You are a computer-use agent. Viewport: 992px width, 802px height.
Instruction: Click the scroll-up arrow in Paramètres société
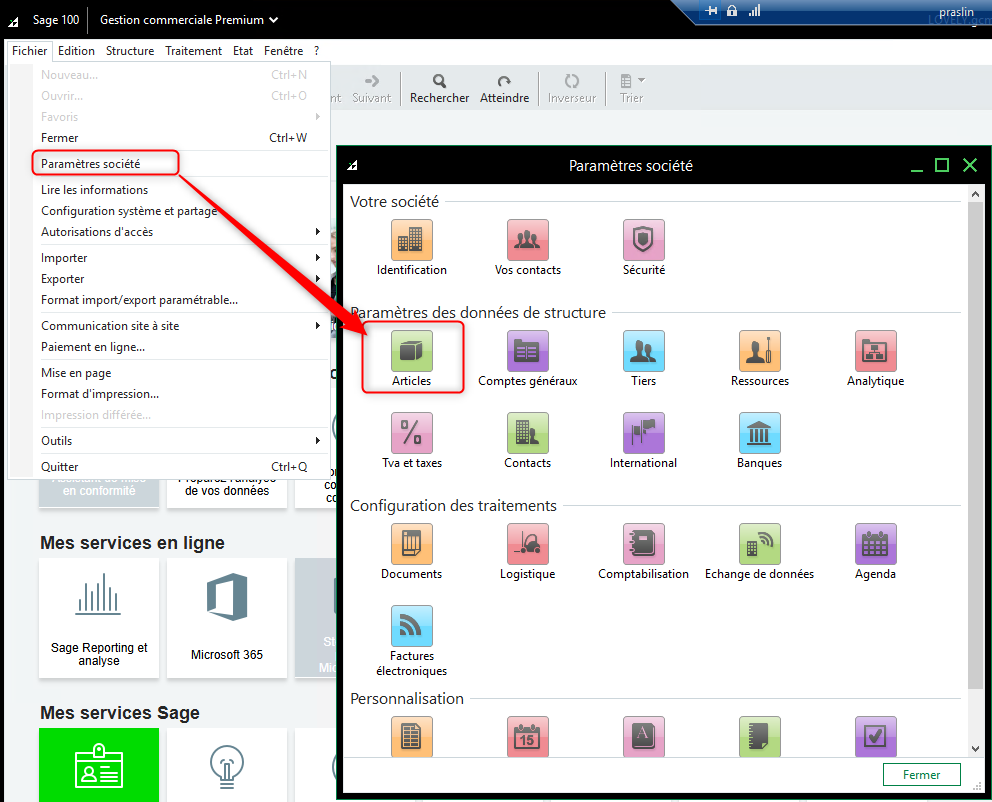pyautogui.click(x=975, y=194)
